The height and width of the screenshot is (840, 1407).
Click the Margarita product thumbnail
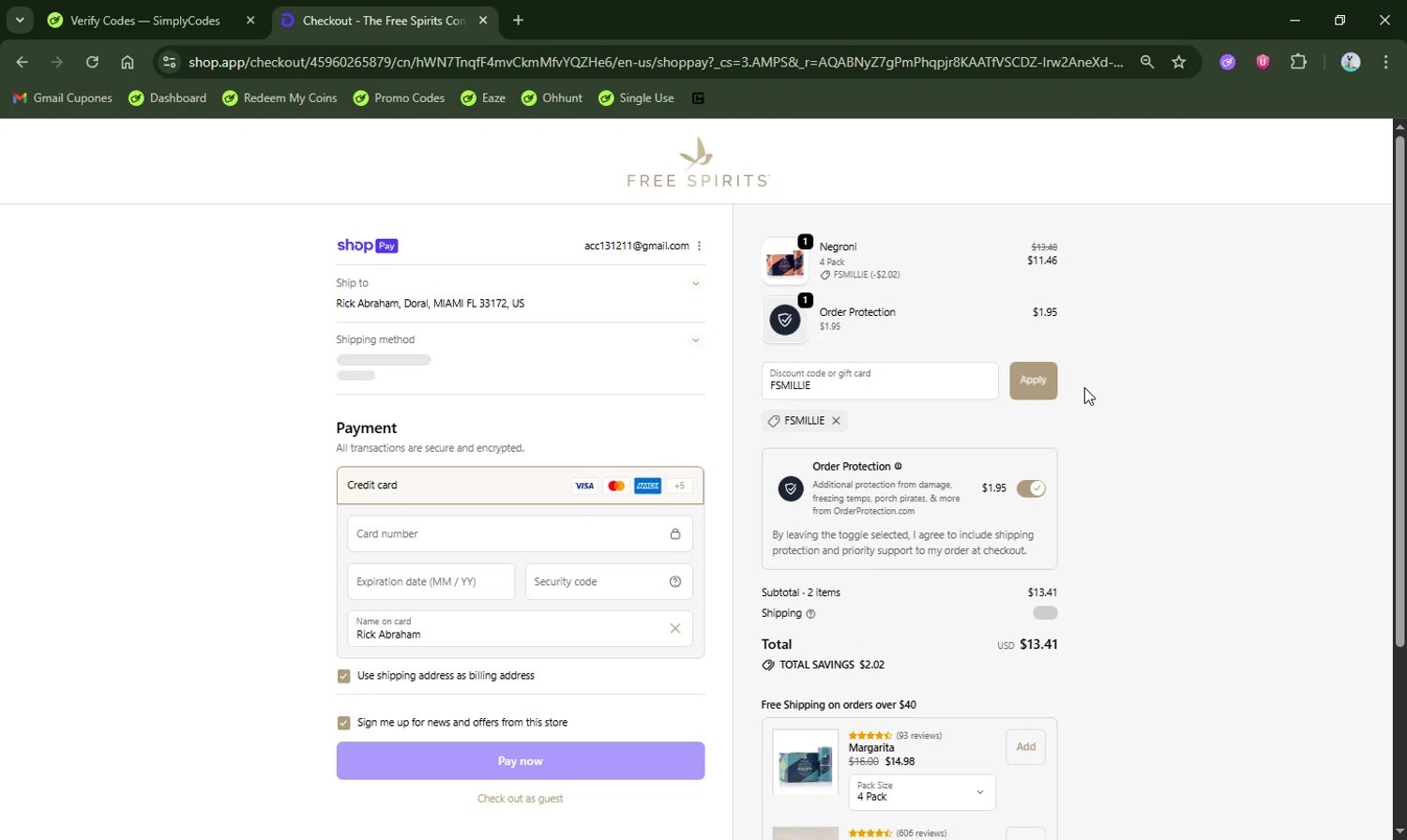coord(805,762)
